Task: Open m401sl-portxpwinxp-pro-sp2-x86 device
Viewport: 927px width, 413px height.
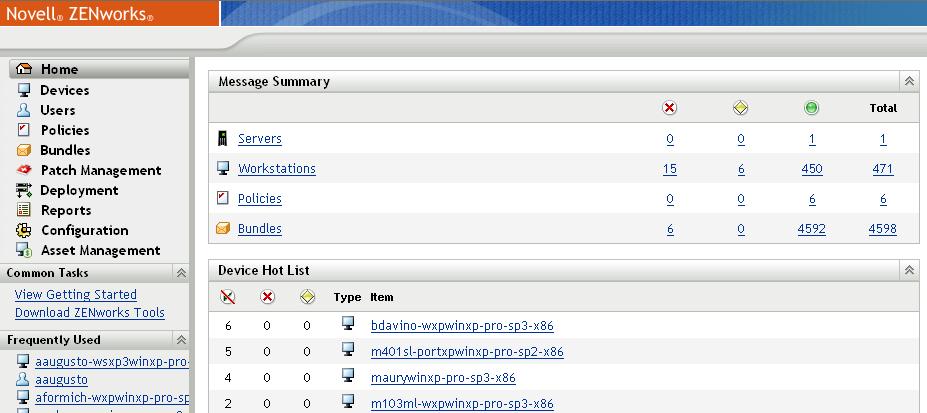Action: 467,352
